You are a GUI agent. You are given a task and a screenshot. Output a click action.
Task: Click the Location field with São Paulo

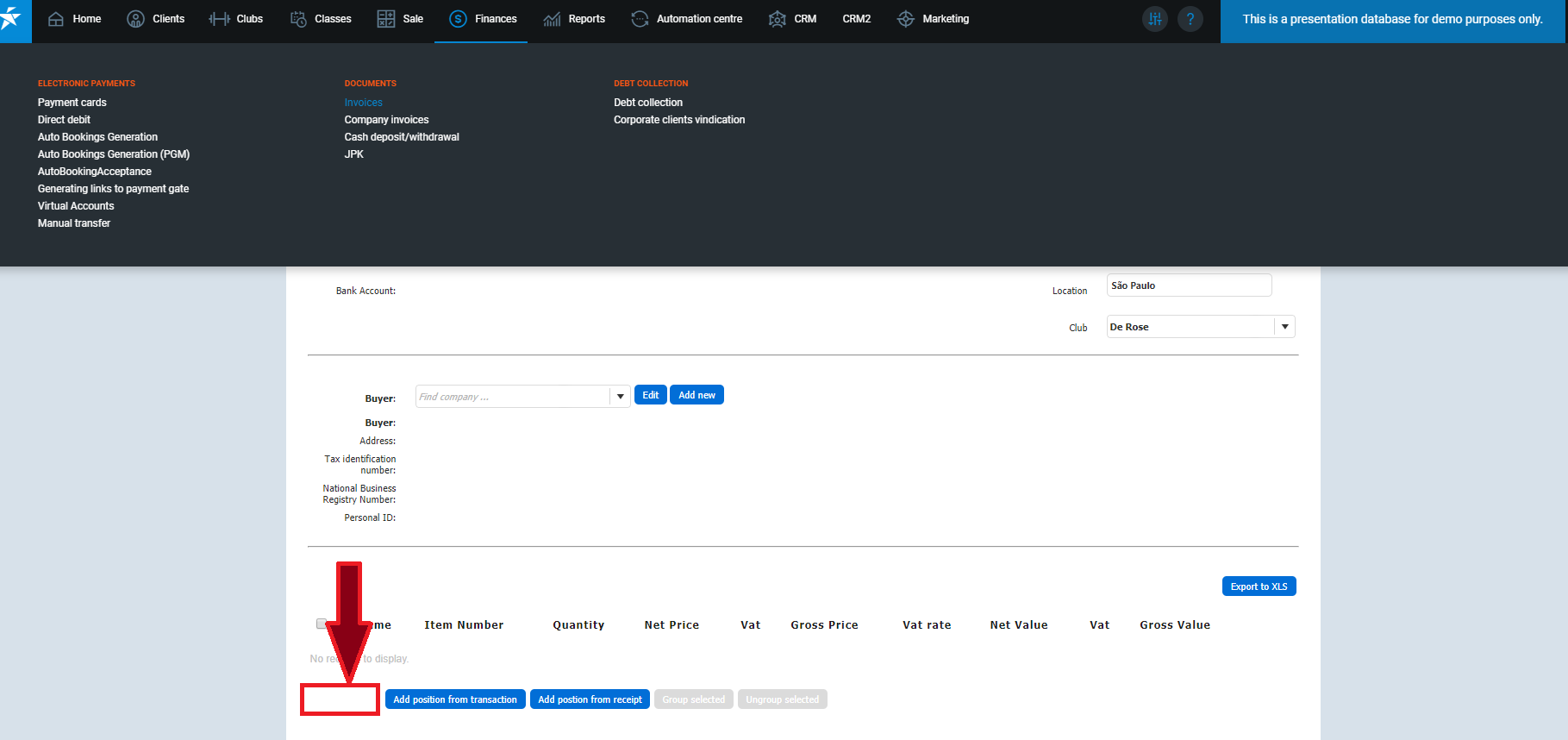point(1188,285)
